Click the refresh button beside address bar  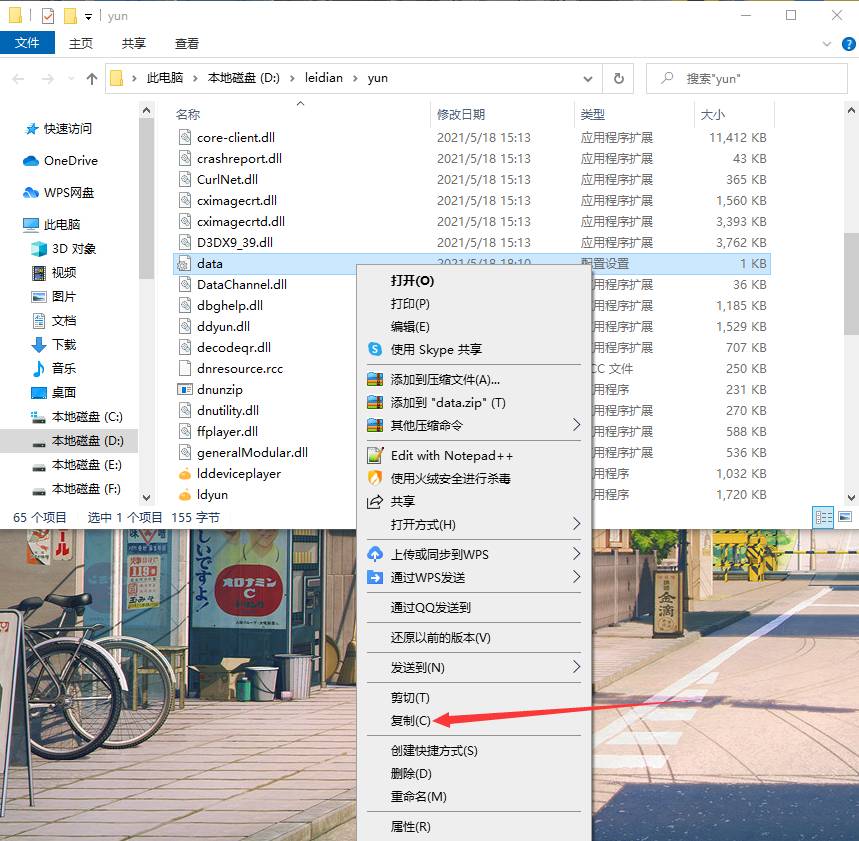(619, 78)
